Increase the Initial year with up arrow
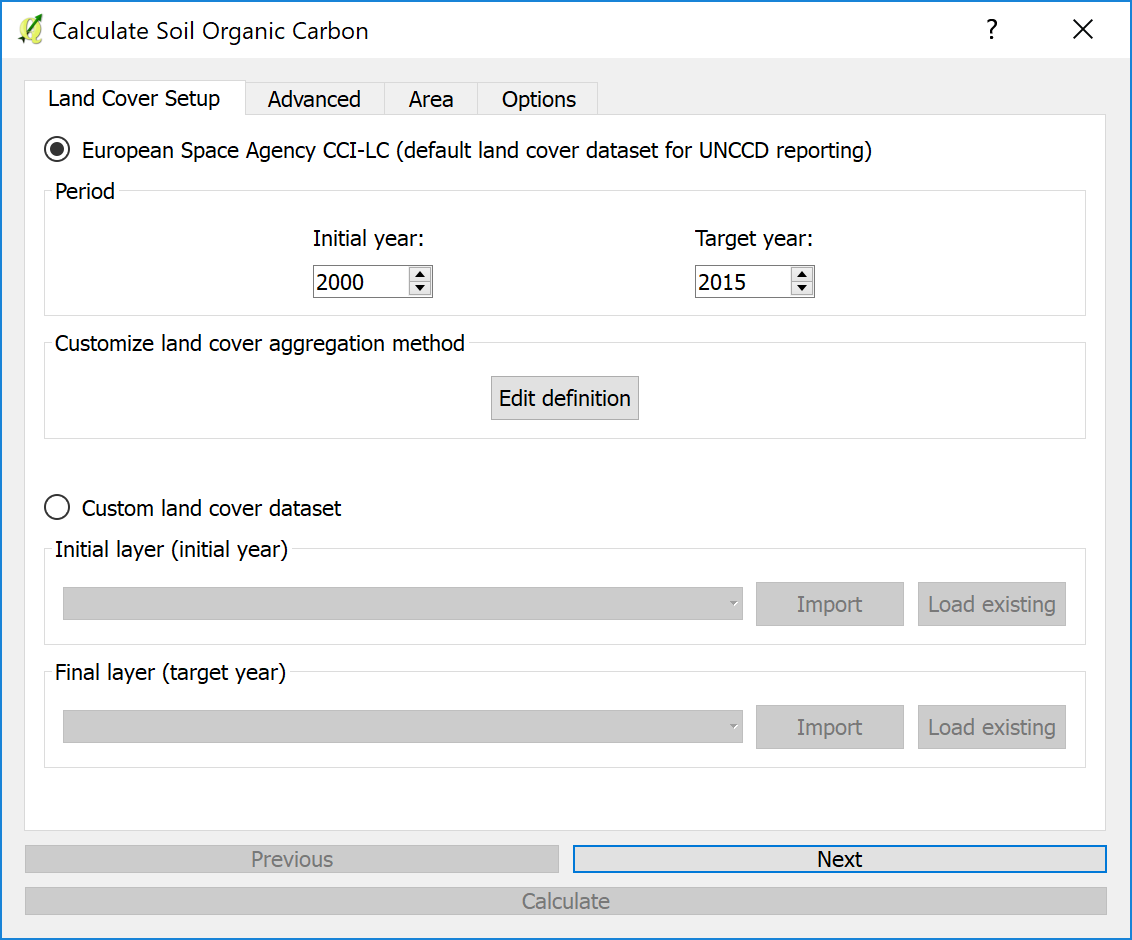The width and height of the screenshot is (1132, 940). pos(420,275)
